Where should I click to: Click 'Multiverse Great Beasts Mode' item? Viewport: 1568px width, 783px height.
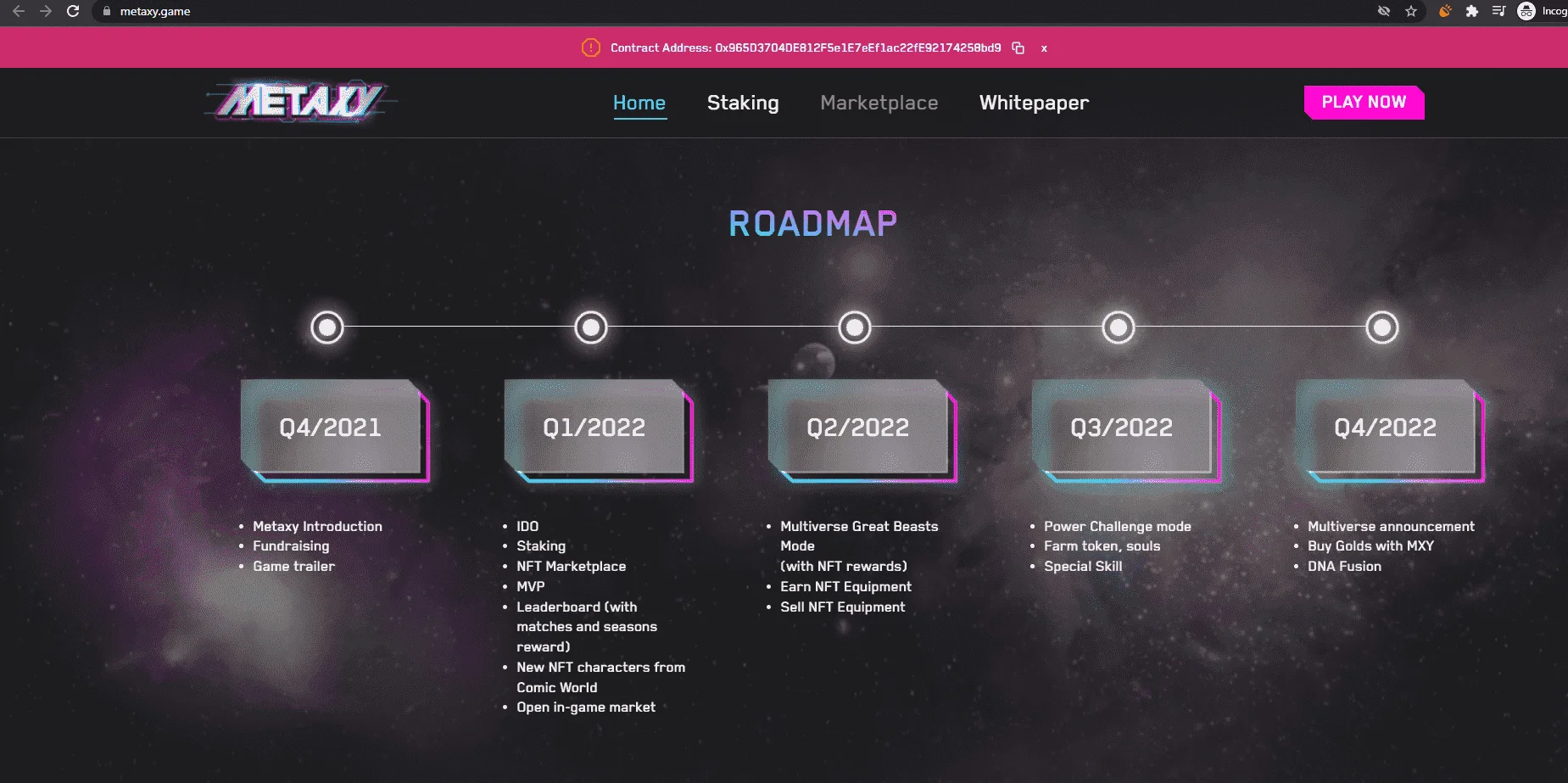[x=859, y=546]
